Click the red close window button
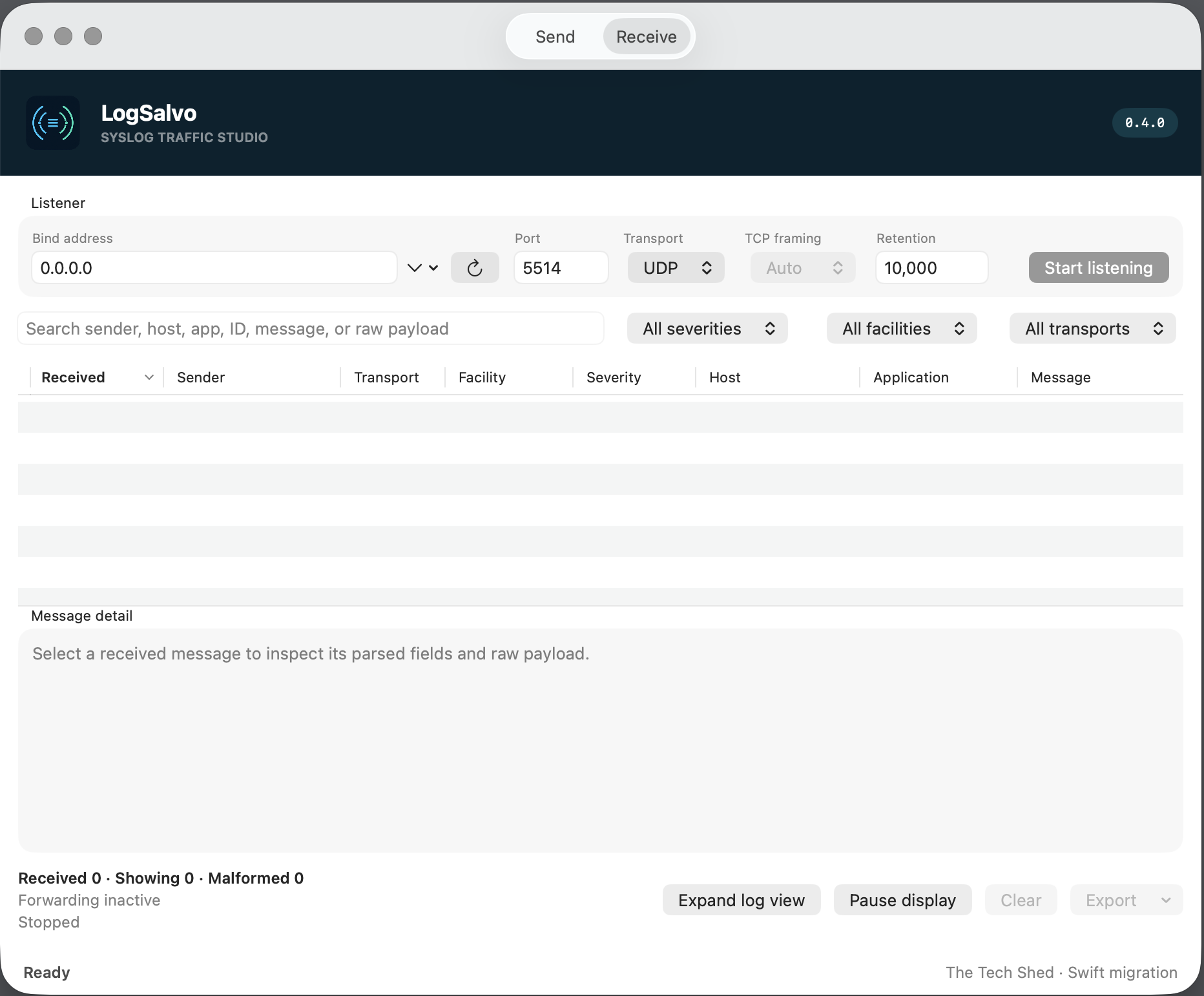Image resolution: width=1204 pixels, height=996 pixels. (x=34, y=36)
